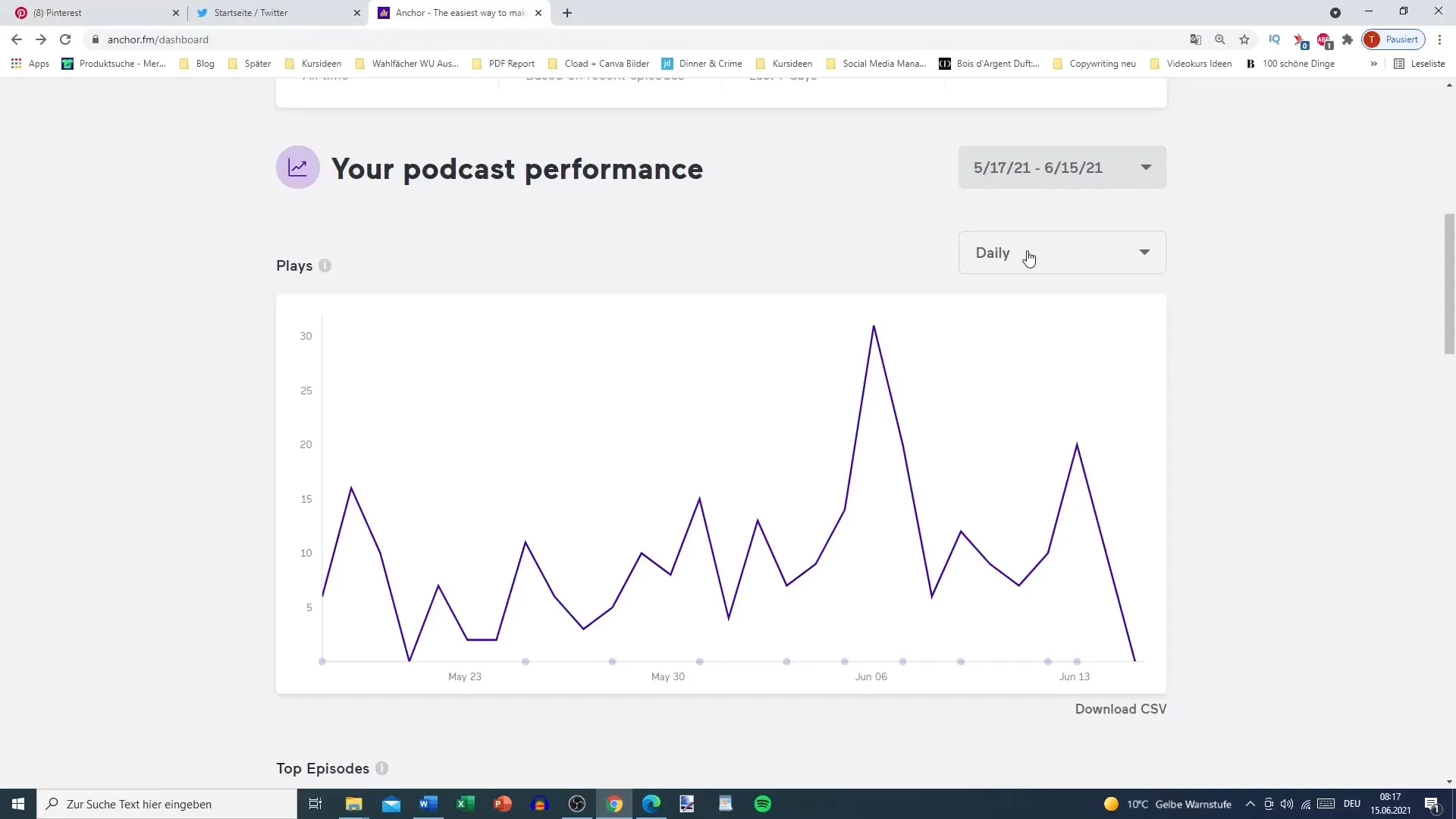Viewport: 1456px width, 819px height.
Task: Open the Später bookmarks folder
Action: (x=249, y=64)
